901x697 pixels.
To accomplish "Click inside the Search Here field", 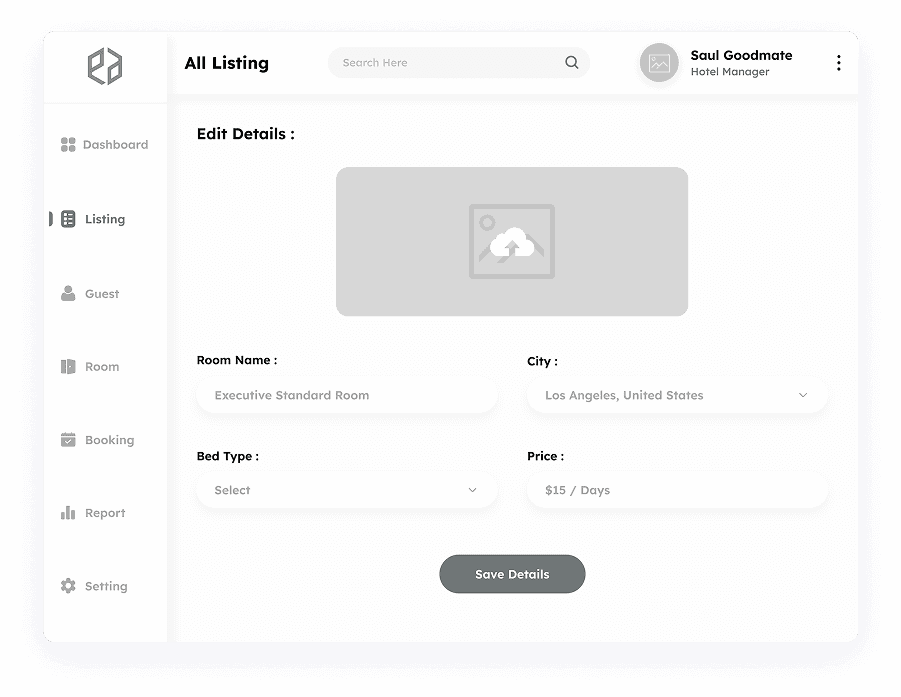I will click(x=430, y=62).
